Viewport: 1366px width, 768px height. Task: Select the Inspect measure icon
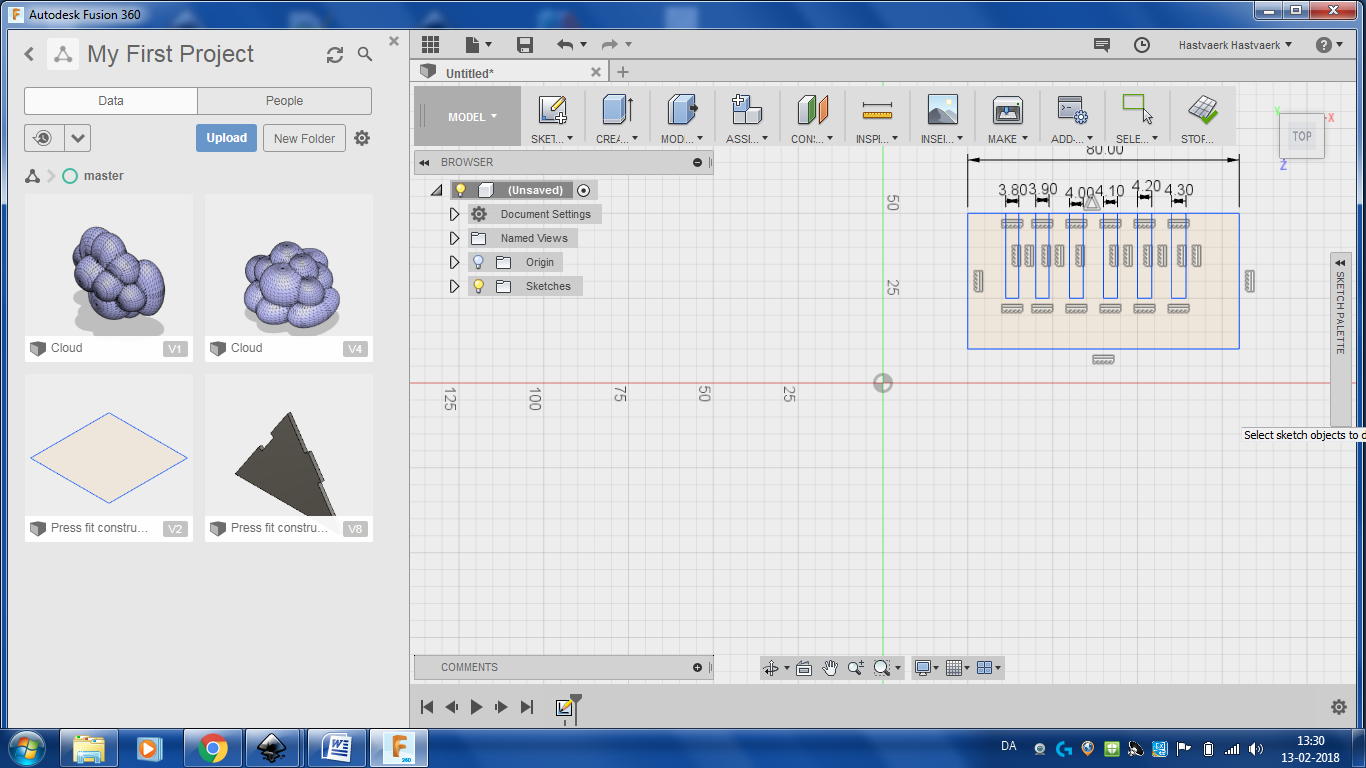pos(877,110)
